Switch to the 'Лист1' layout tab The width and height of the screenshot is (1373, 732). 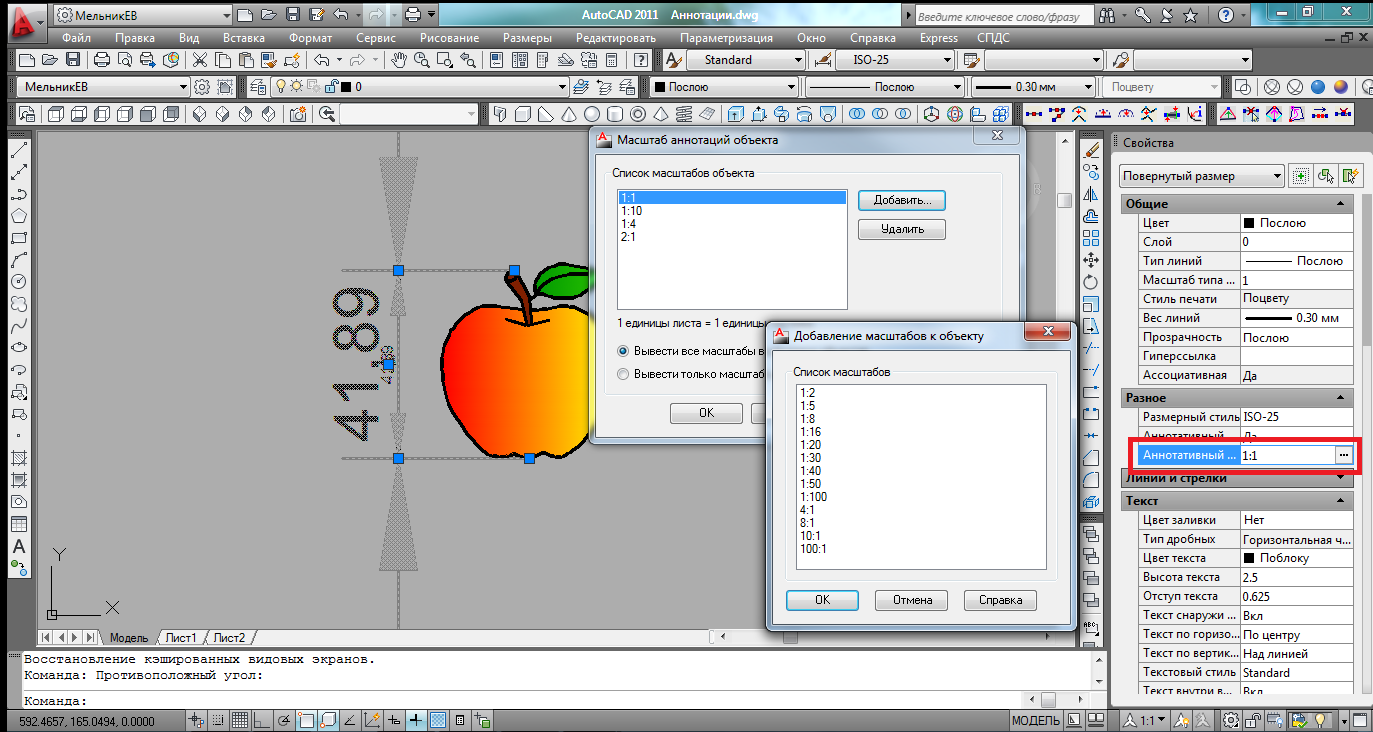click(x=180, y=638)
